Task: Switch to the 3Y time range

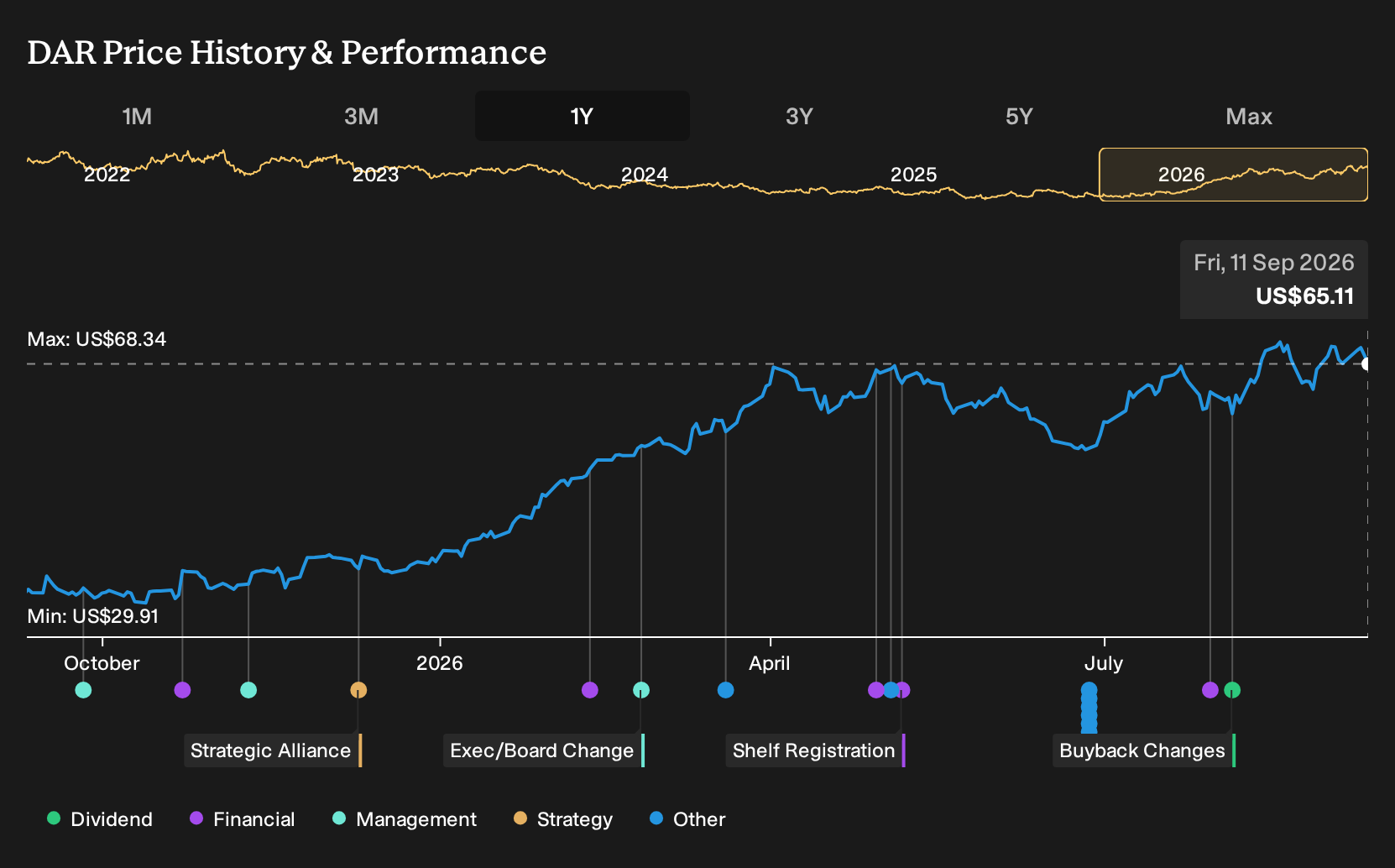Action: coord(799,116)
